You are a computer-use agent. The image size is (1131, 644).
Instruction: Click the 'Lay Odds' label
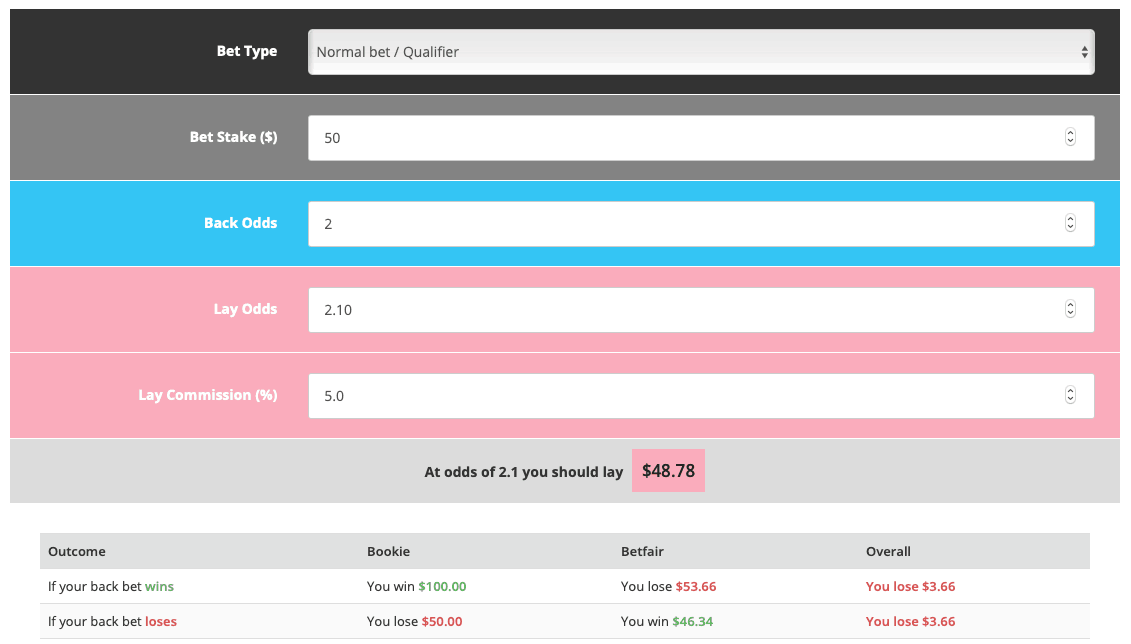click(x=245, y=309)
